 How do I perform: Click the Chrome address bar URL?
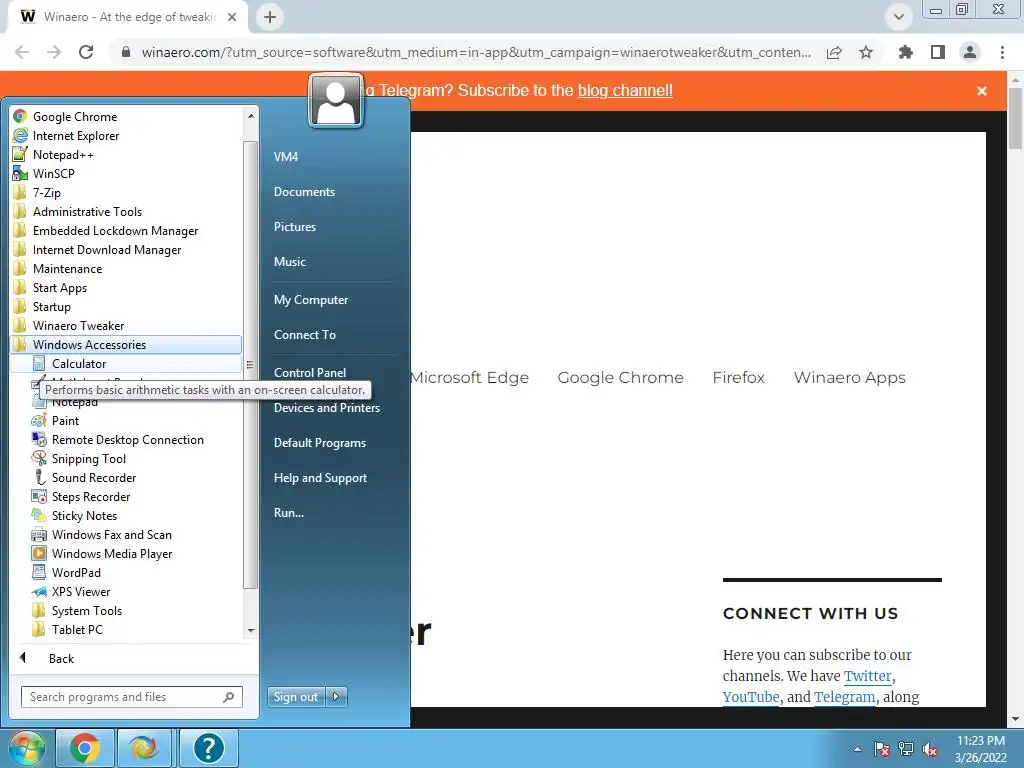pos(476,52)
